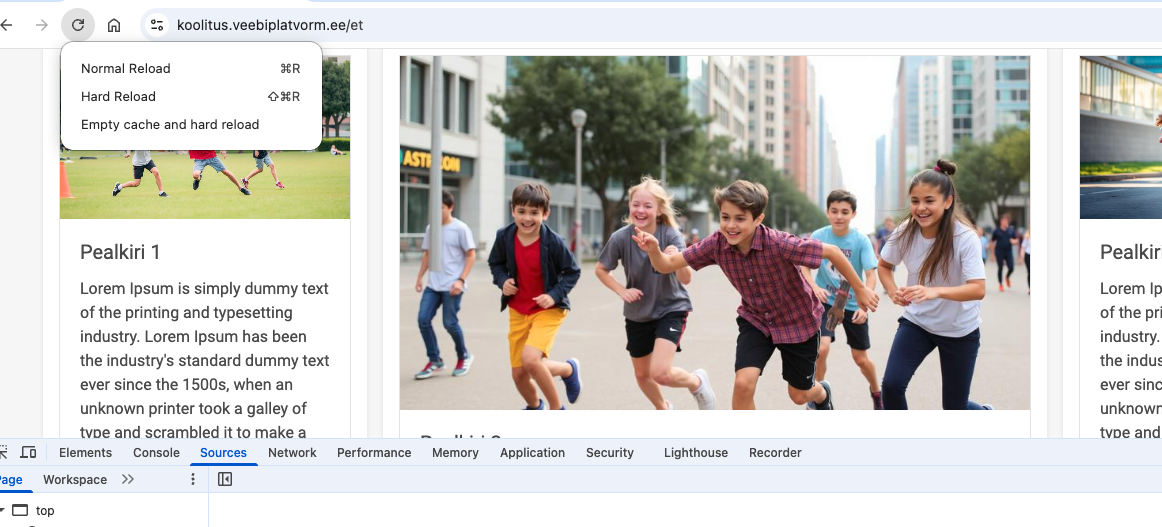Activate the inspect element picker icon
The width and height of the screenshot is (1162, 527).
4,453
